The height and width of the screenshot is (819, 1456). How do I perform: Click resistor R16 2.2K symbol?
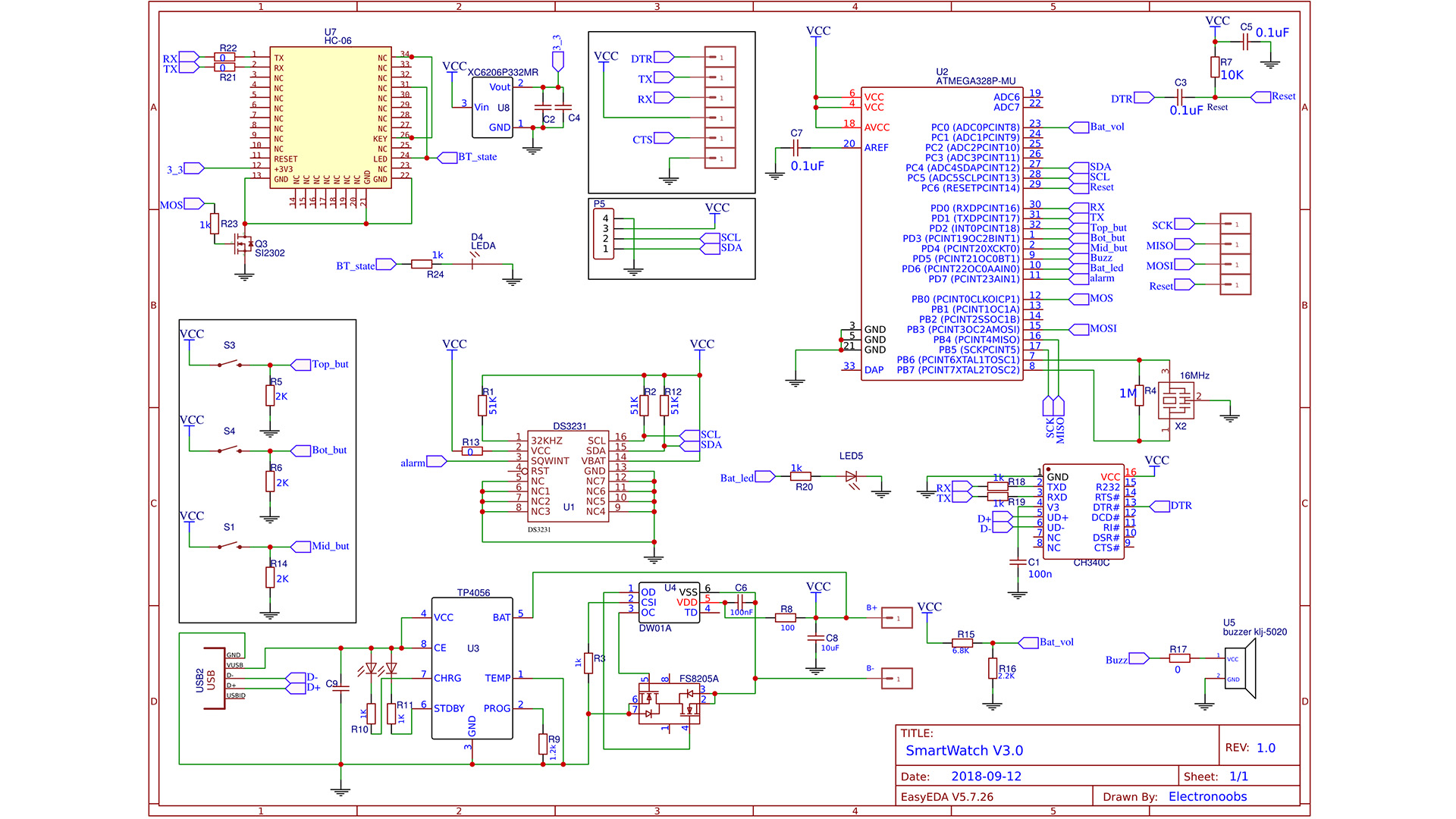(993, 668)
